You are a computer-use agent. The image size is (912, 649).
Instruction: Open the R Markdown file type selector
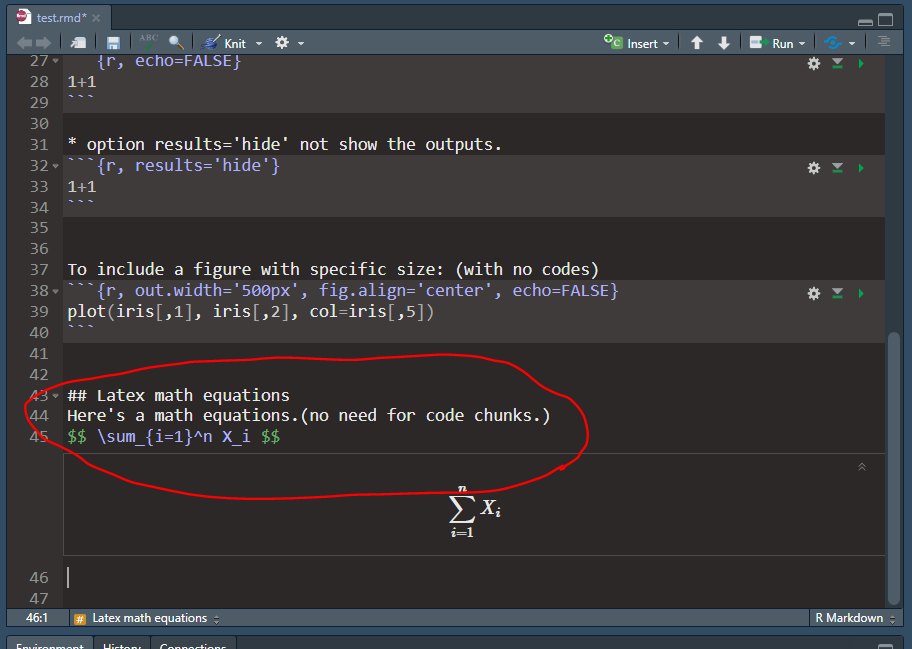pos(854,618)
